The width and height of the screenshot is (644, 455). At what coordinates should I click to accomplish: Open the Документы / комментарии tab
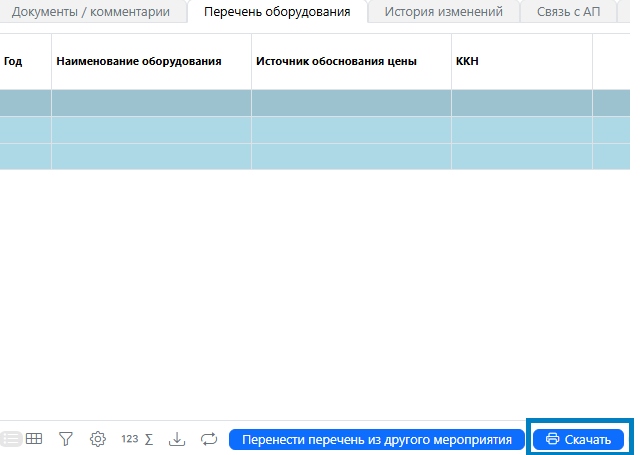coord(97,12)
